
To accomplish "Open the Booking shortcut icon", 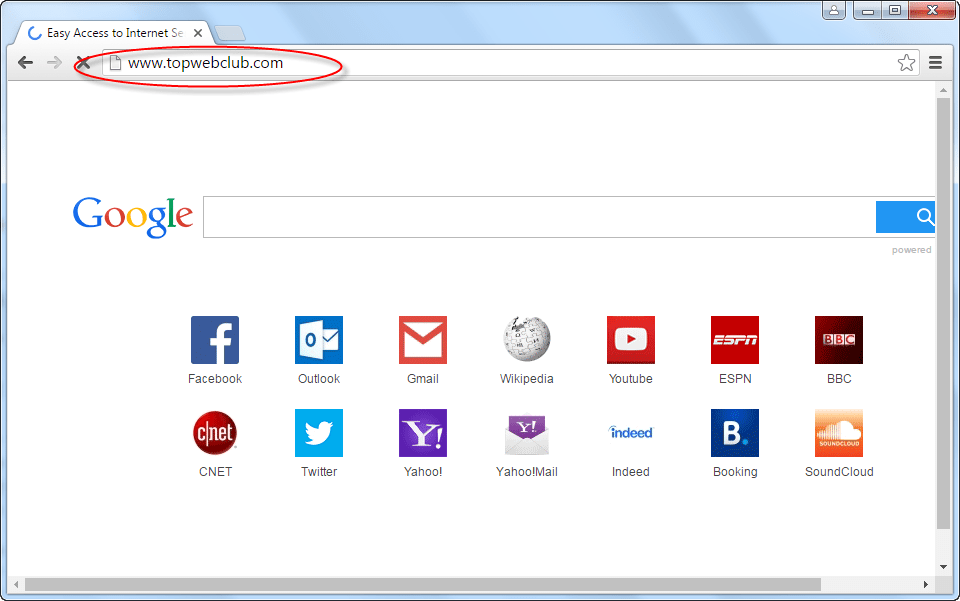I will pyautogui.click(x=735, y=433).
